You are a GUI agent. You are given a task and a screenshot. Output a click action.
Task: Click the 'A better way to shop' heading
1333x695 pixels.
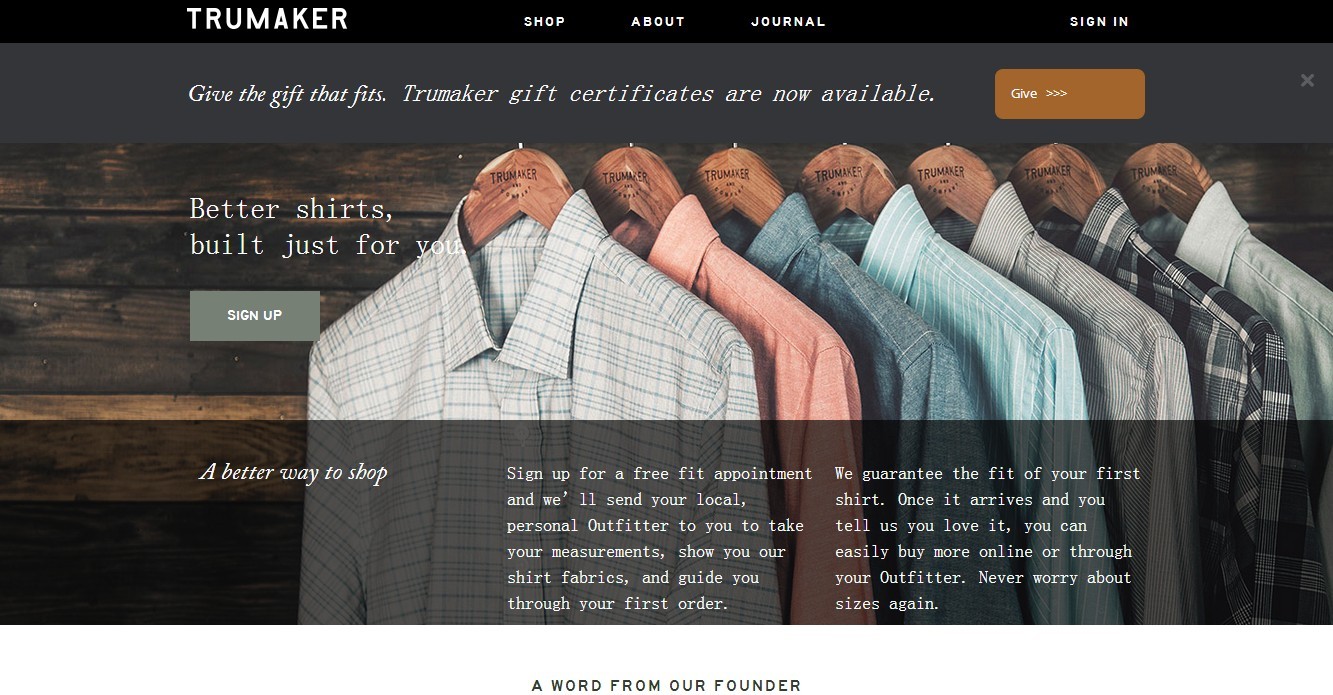pyautogui.click(x=294, y=472)
